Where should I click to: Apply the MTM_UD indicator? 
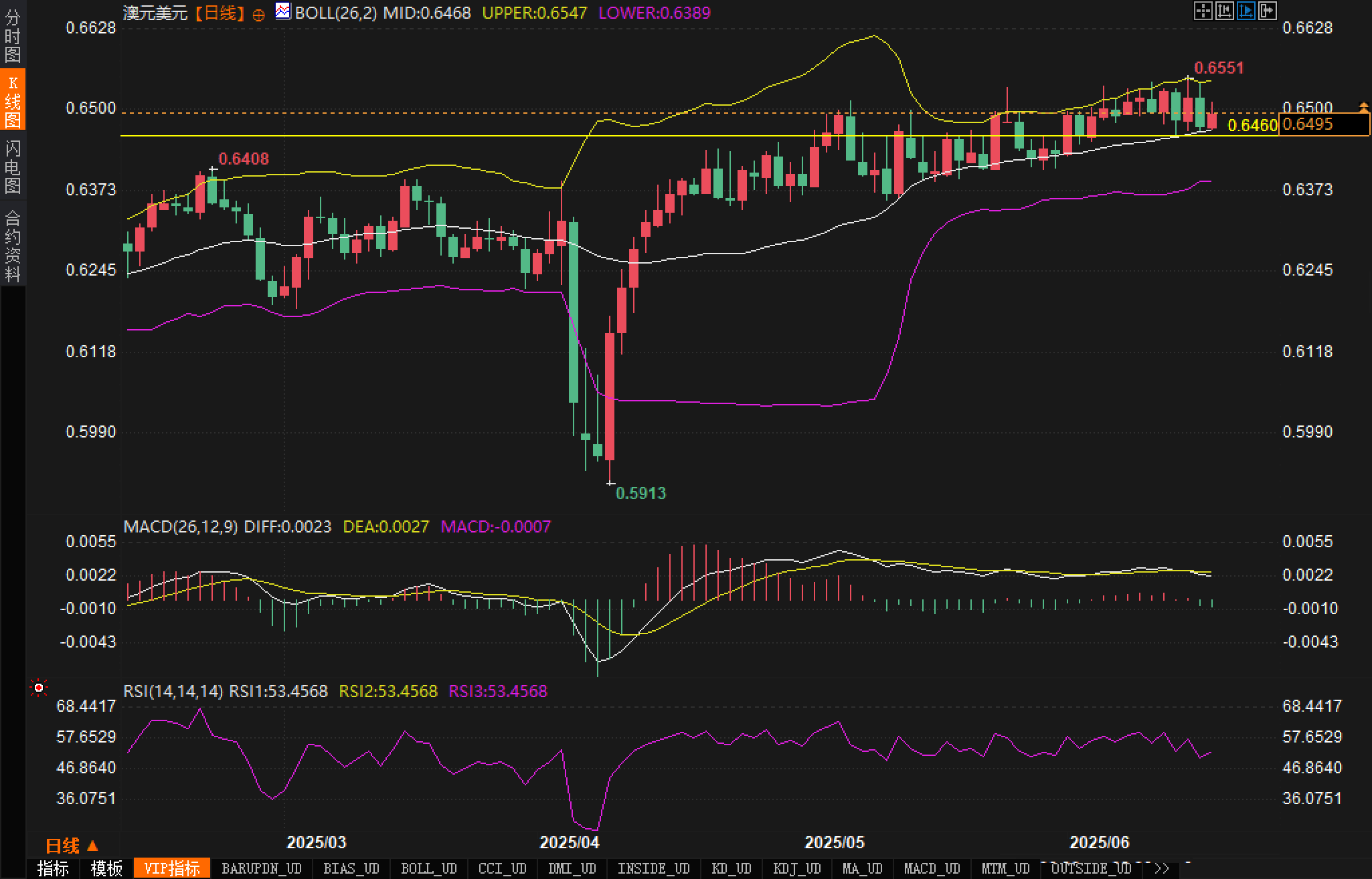tap(1006, 868)
